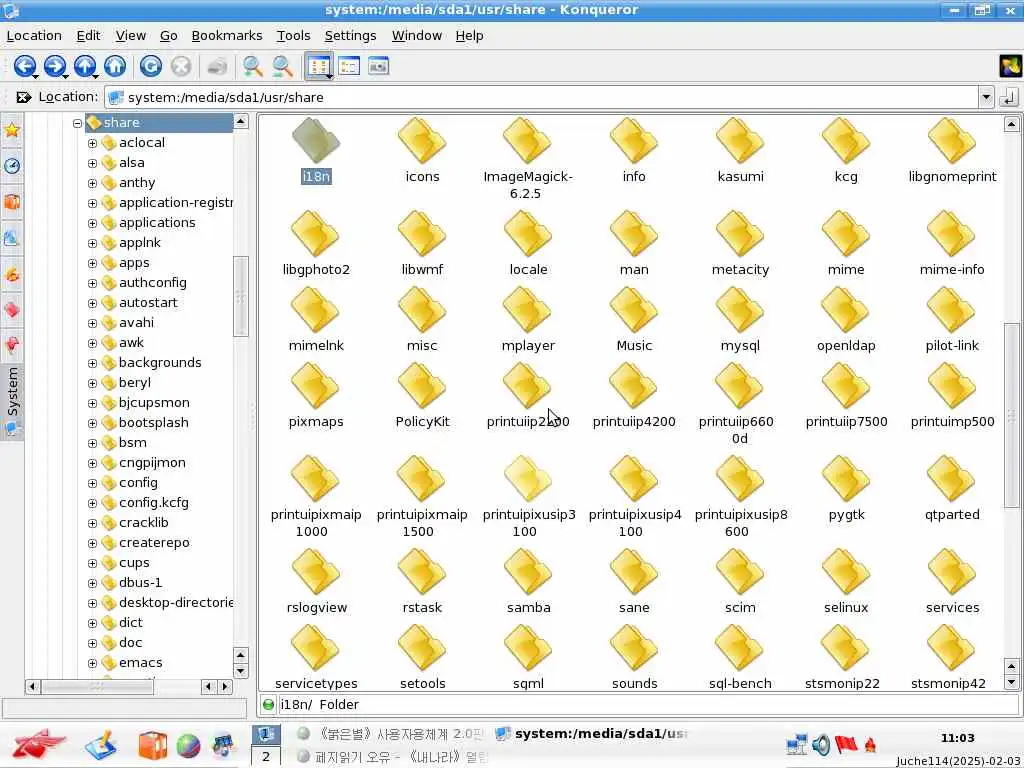Expand the backgrounds tree node

(x=92, y=363)
